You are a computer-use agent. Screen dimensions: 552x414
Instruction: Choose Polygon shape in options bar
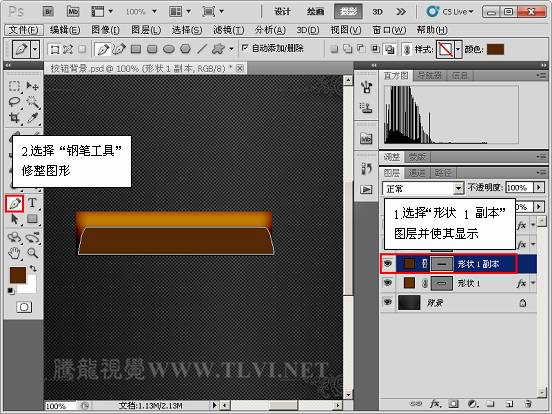[x=185, y=49]
